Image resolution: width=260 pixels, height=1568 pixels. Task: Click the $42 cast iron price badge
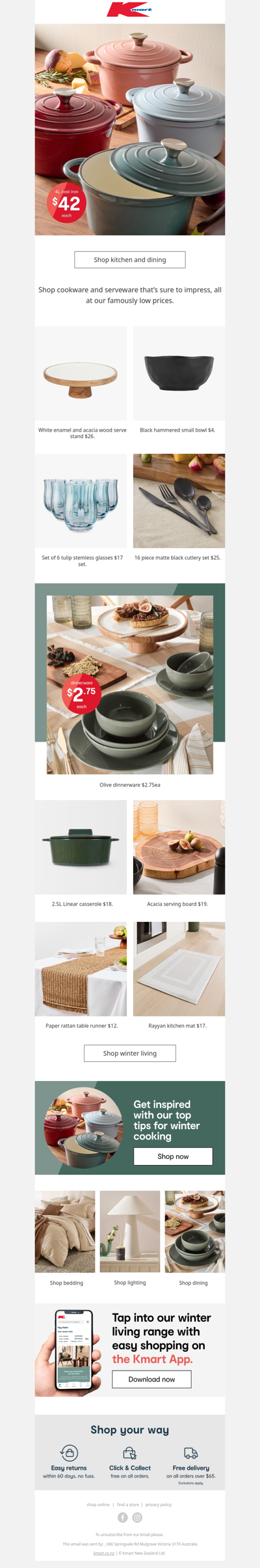66,203
